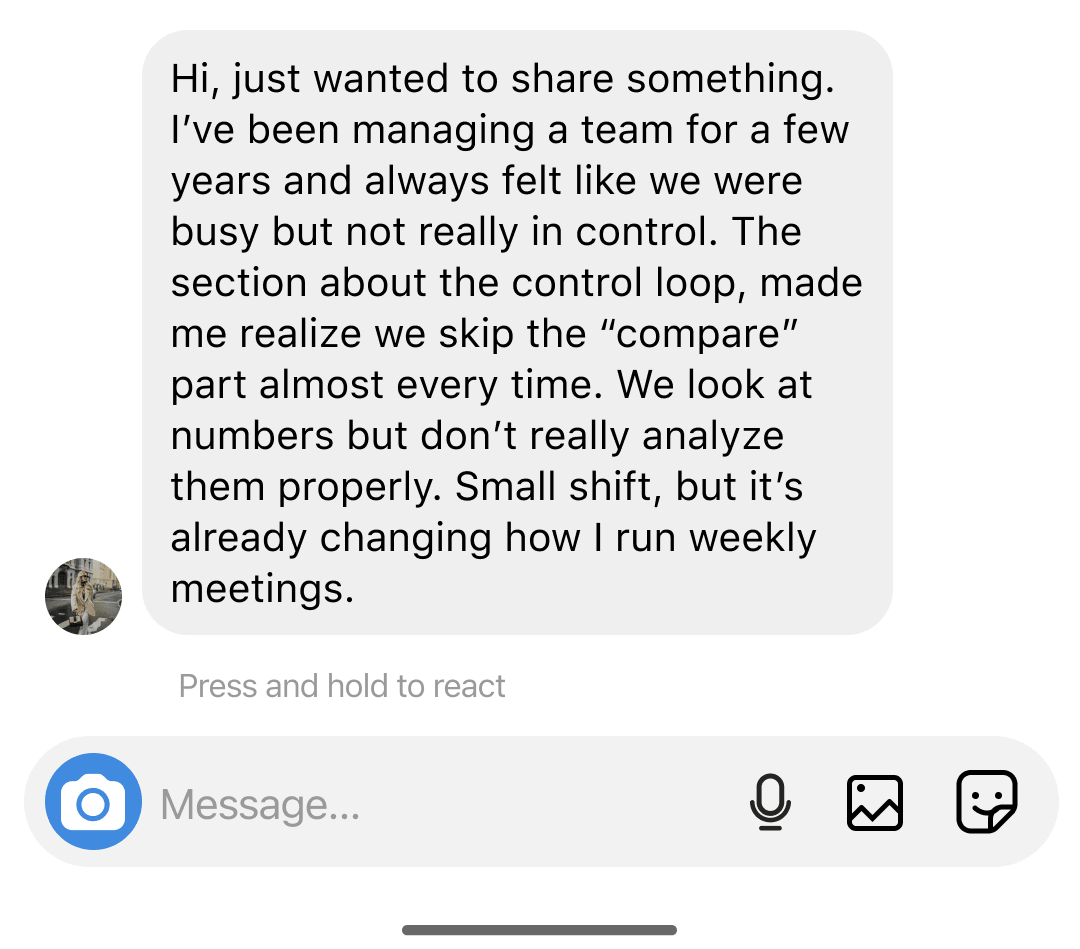1080x949 pixels.
Task: Open the sticker picker icon
Action: [986, 802]
